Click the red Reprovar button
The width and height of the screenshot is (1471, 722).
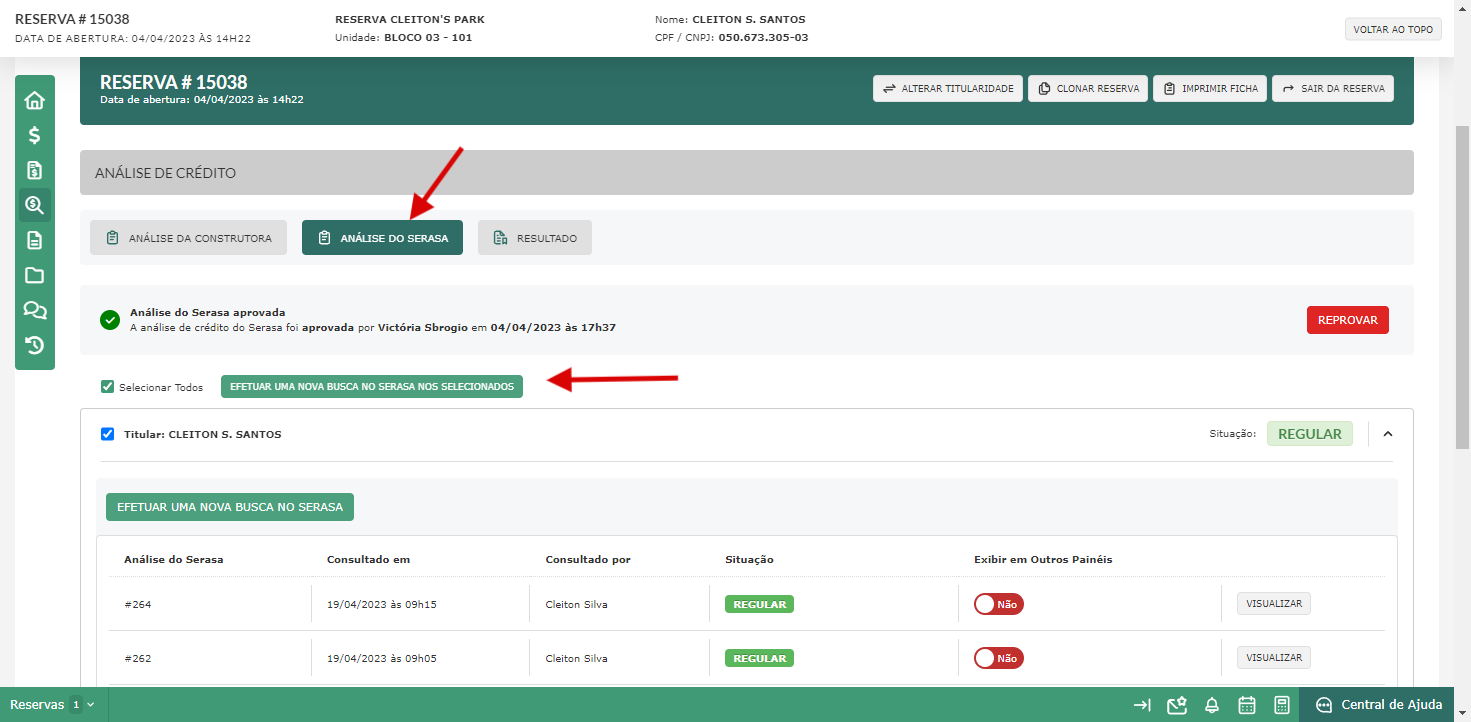click(1347, 320)
